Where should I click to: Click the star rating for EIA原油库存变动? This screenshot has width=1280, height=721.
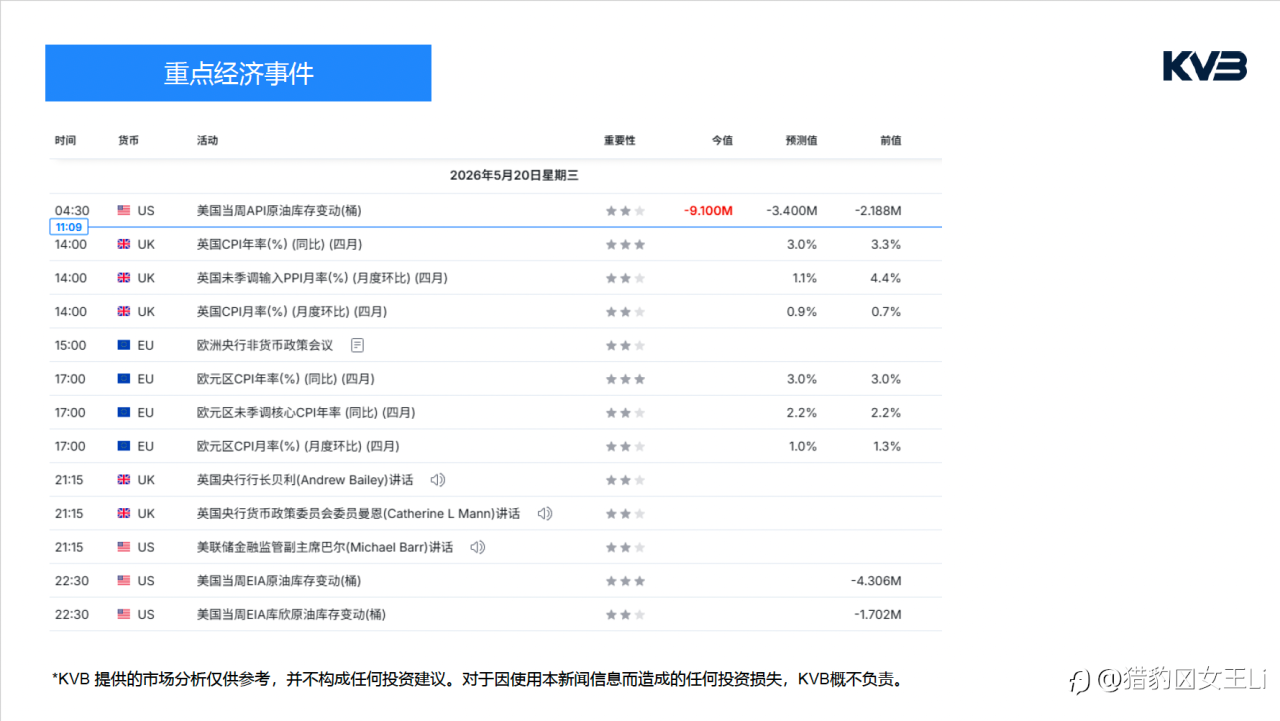pos(625,581)
